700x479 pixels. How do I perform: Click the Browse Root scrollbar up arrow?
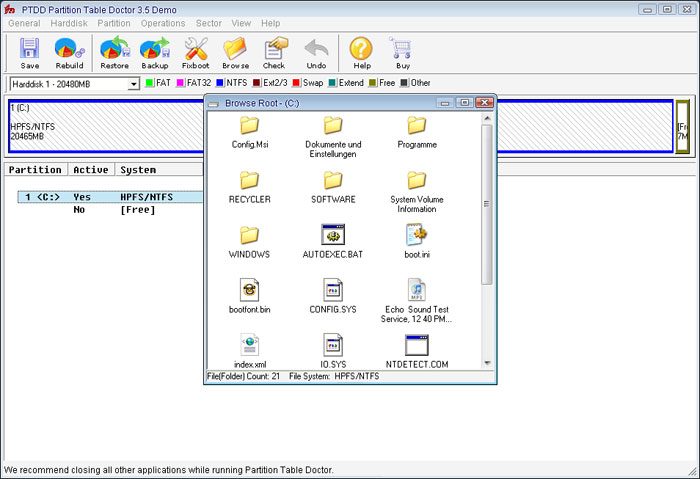[x=487, y=118]
